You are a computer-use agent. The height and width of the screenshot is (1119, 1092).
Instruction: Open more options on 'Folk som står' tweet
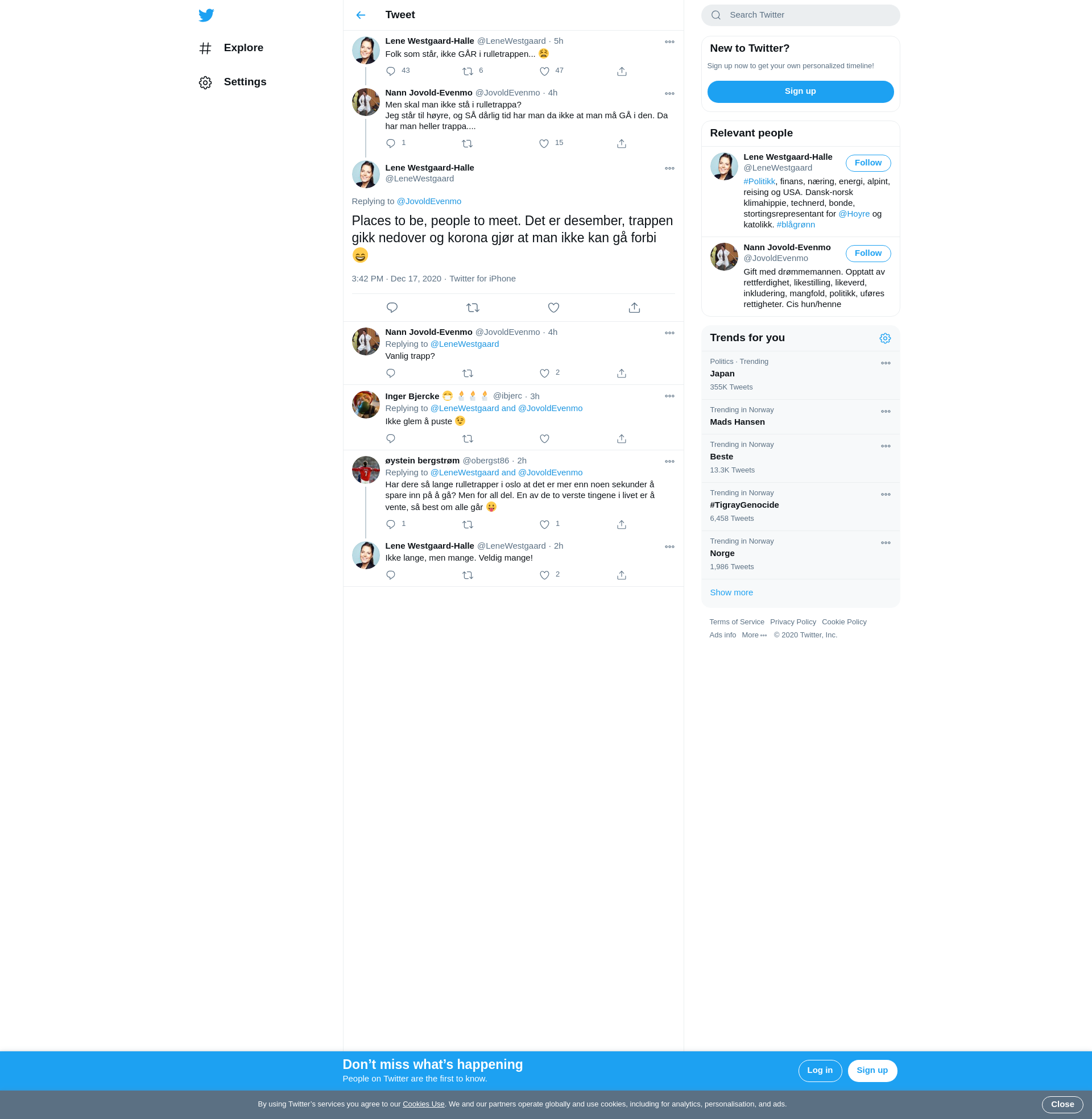669,42
